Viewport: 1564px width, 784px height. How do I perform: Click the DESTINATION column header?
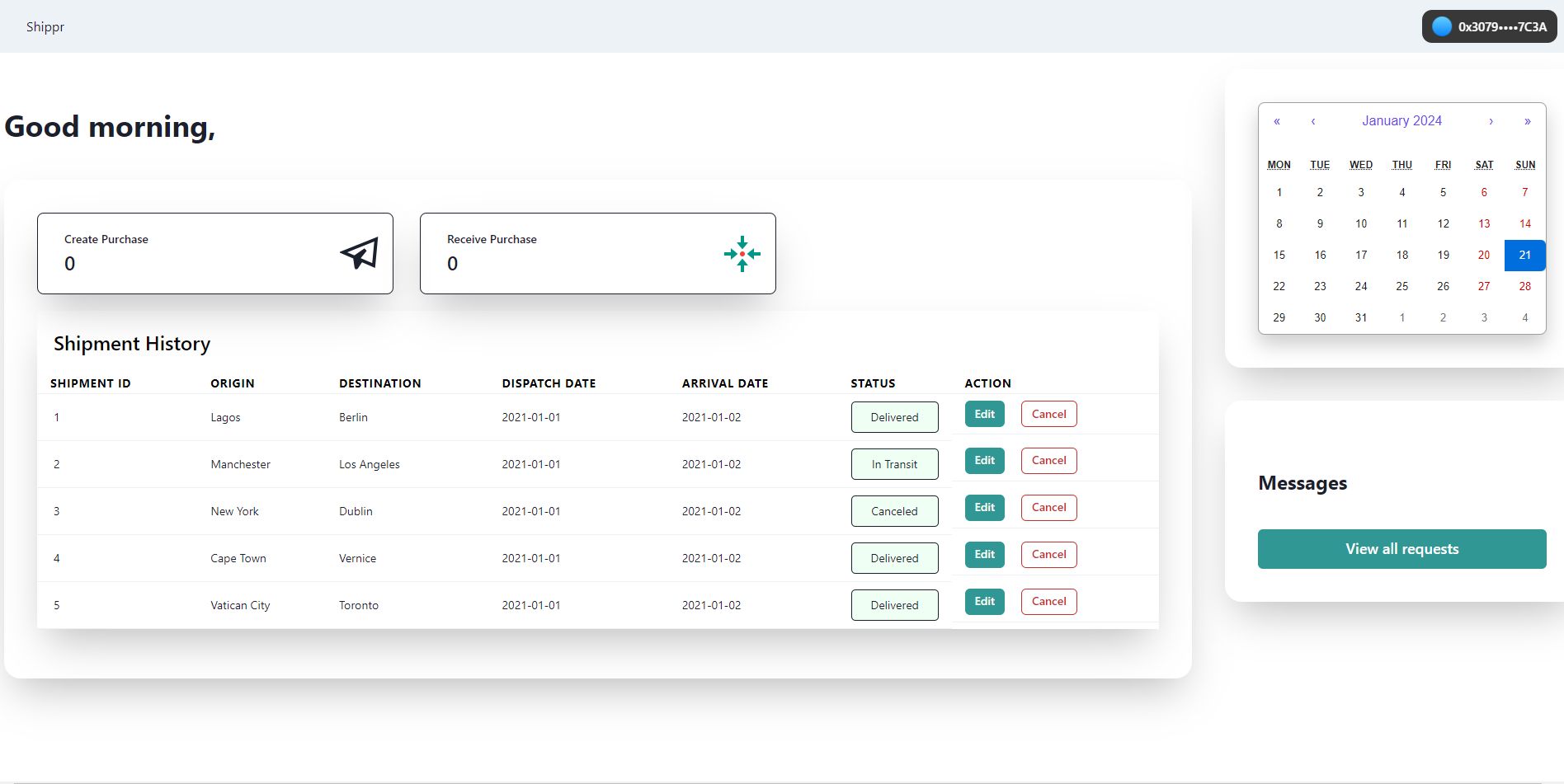pyautogui.click(x=380, y=383)
